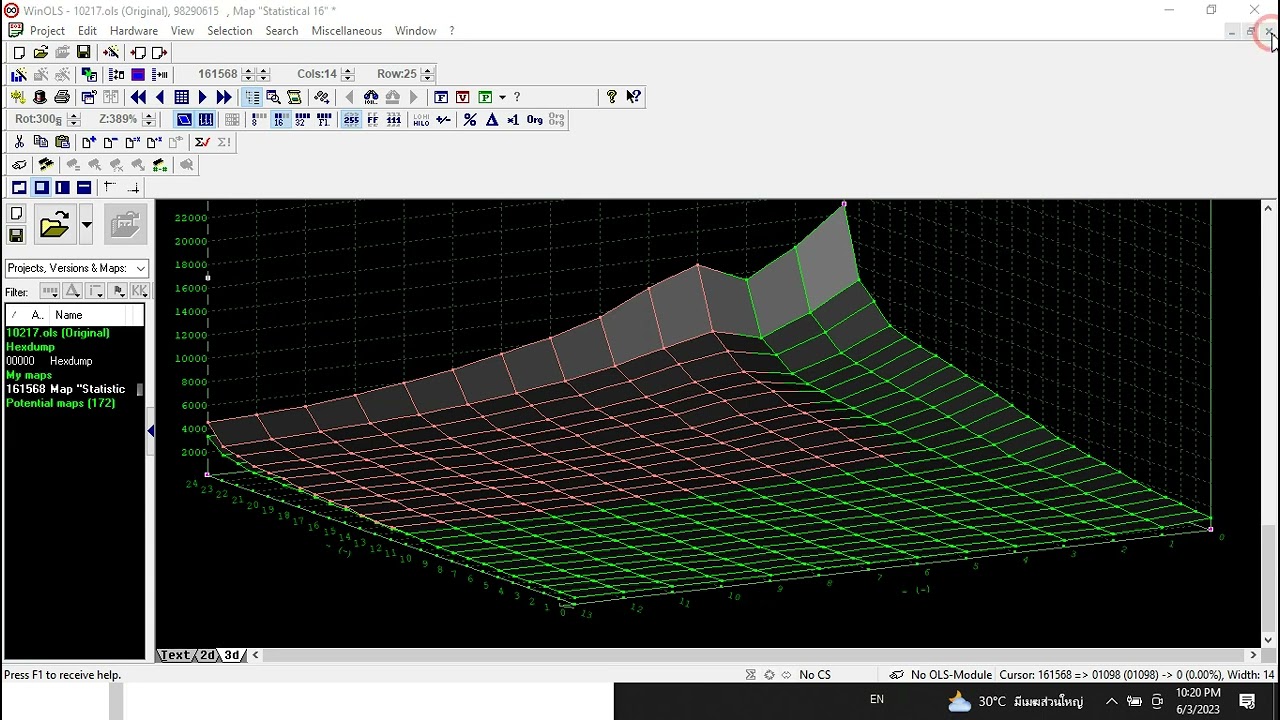Select the 00000 Hexdump entry

49,361
